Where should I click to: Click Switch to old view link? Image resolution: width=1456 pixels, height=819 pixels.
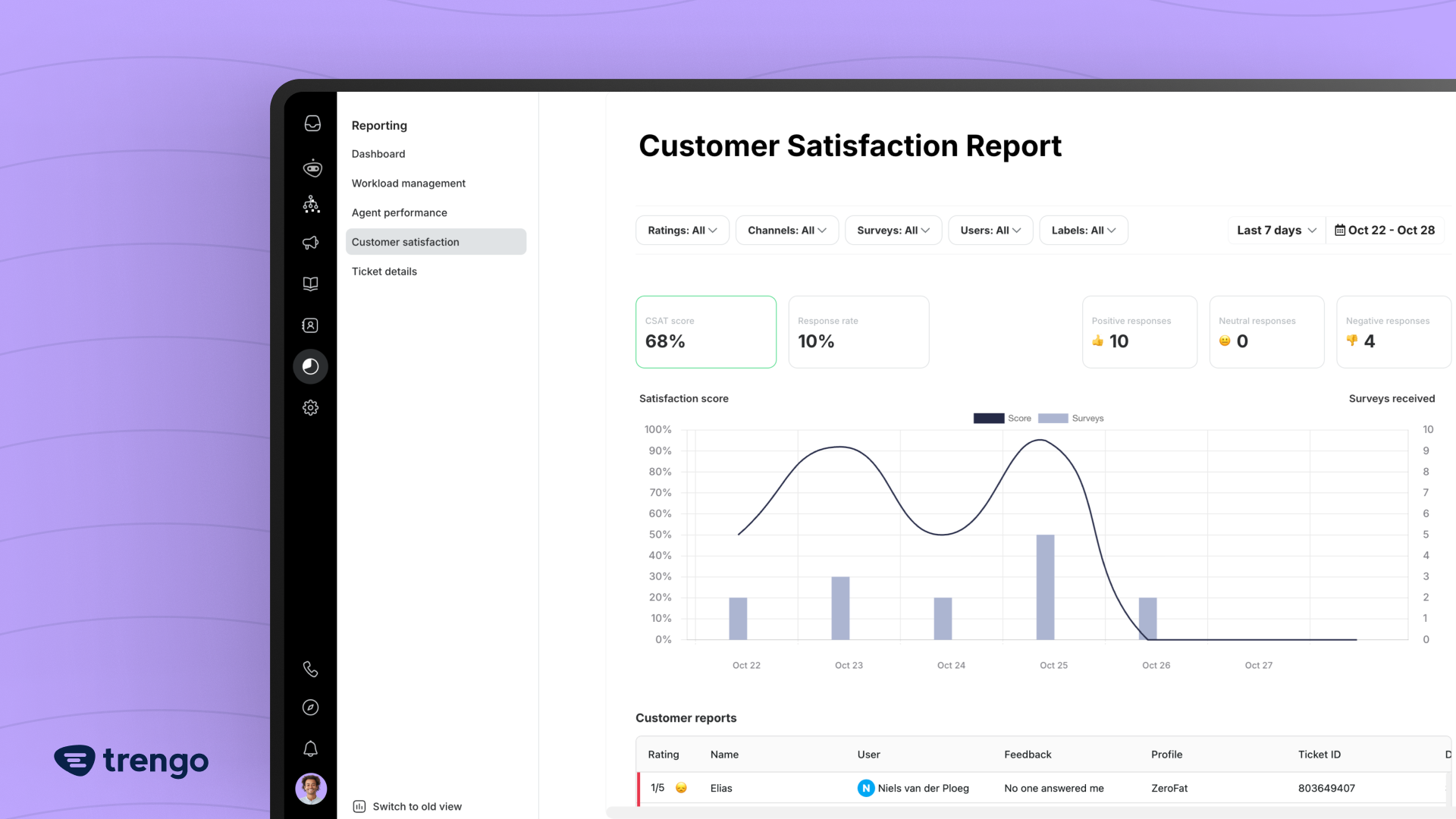pos(416,807)
